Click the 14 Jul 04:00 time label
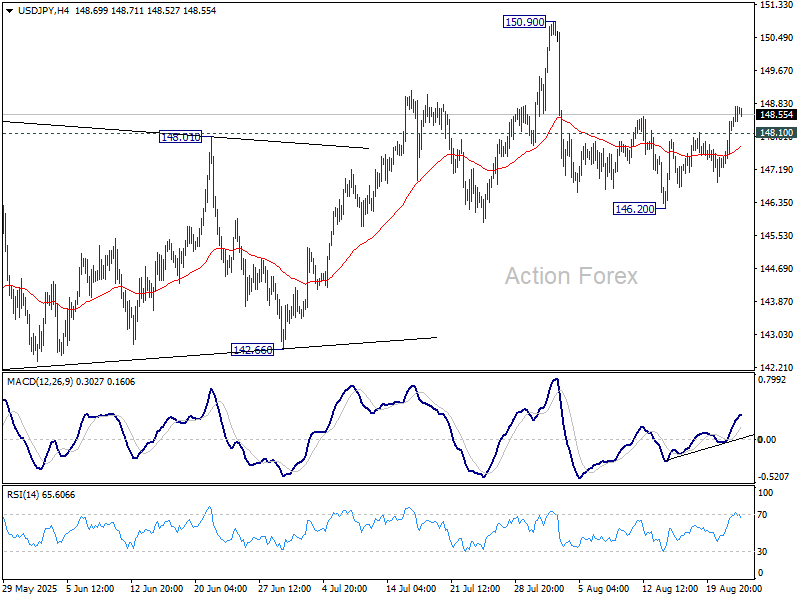 (410, 588)
